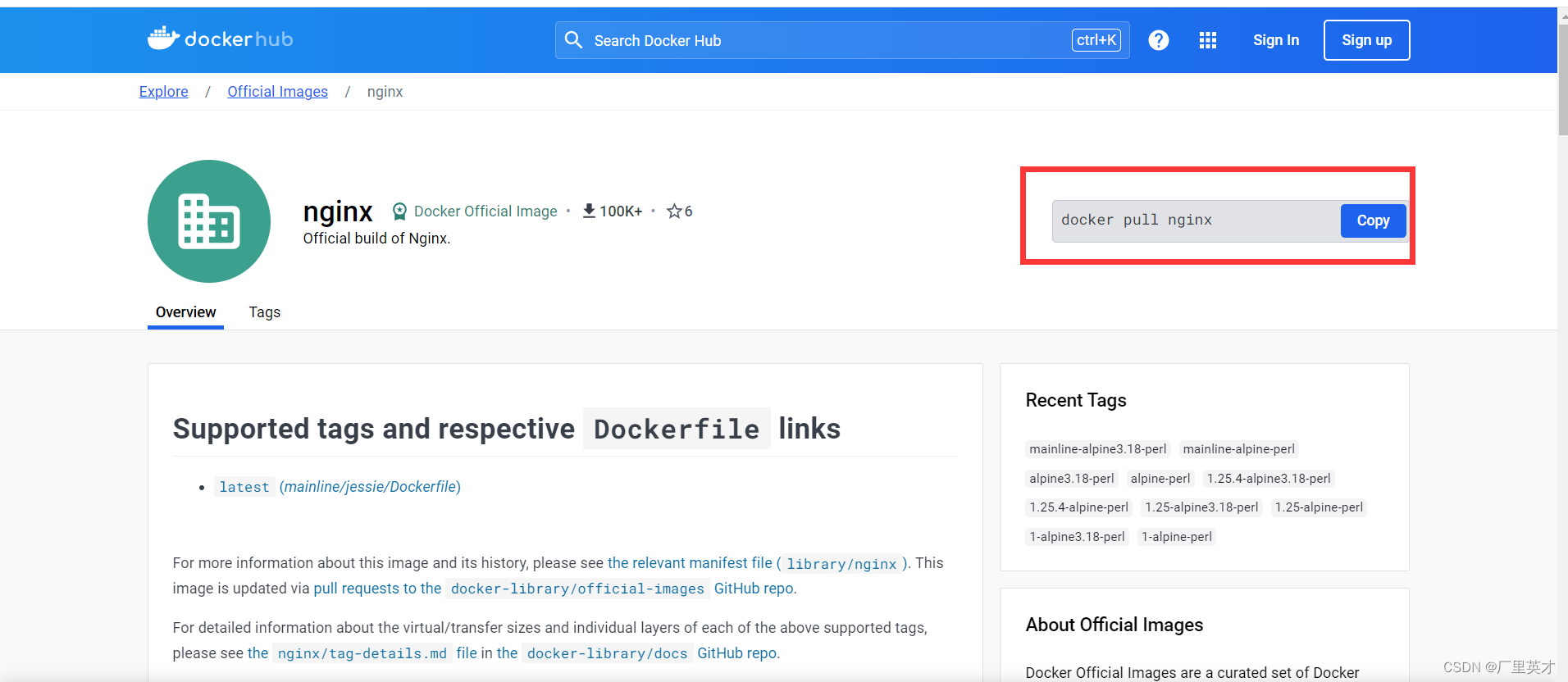Click the Sign up button
Screen dimensions: 1568x682
[1366, 40]
